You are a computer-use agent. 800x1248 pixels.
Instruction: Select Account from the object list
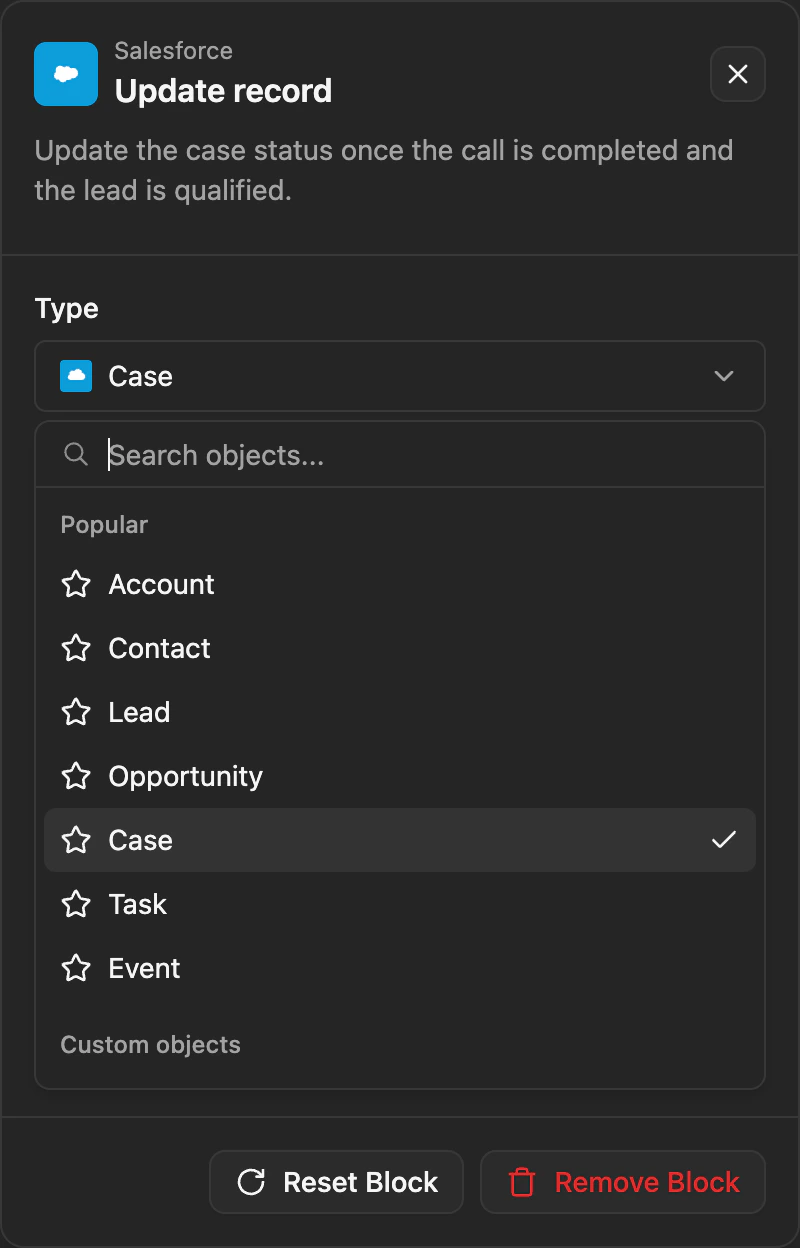click(x=400, y=584)
